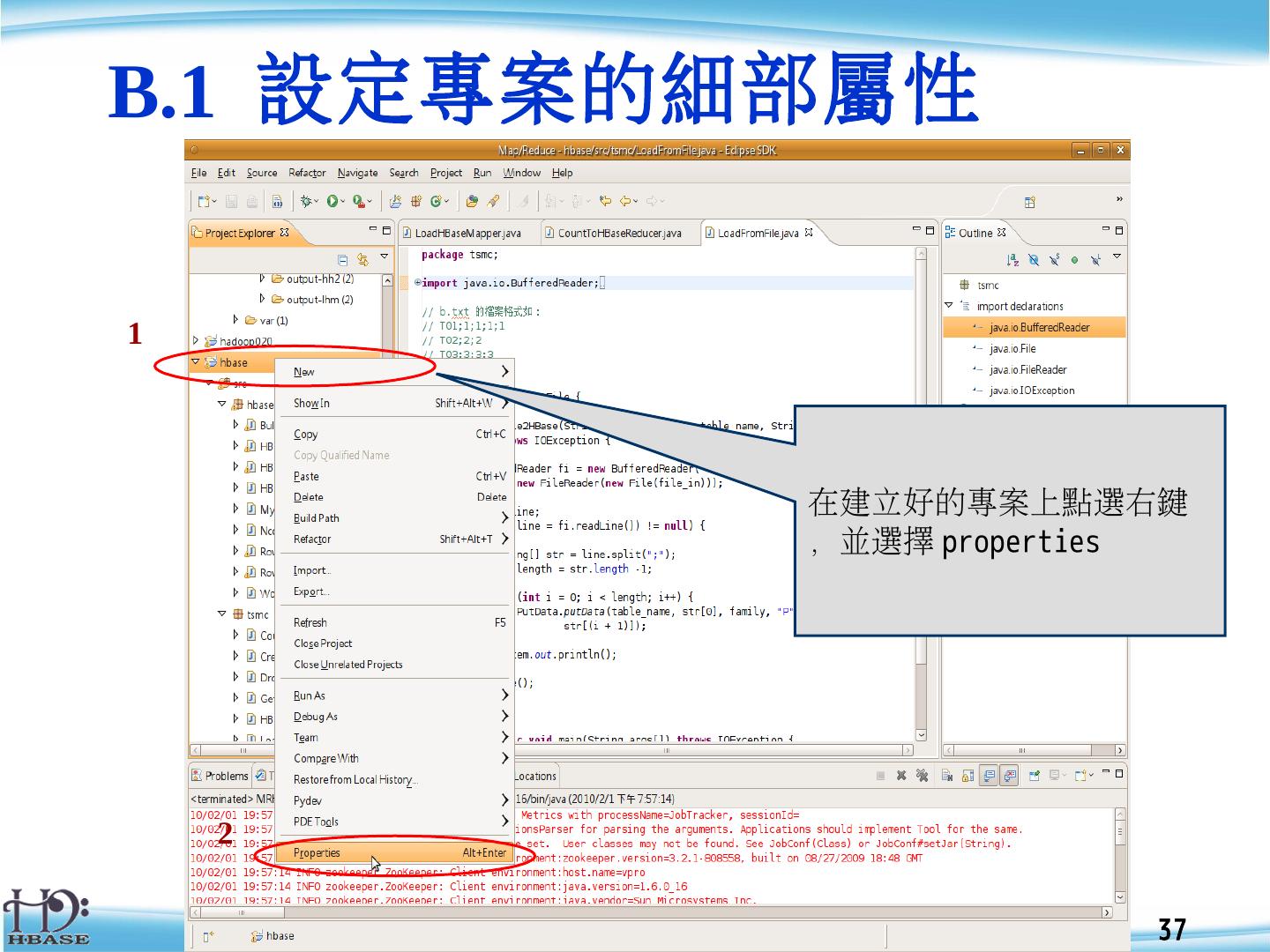Open the File menu
Viewport: 1270px width, 952px height.
[198, 173]
